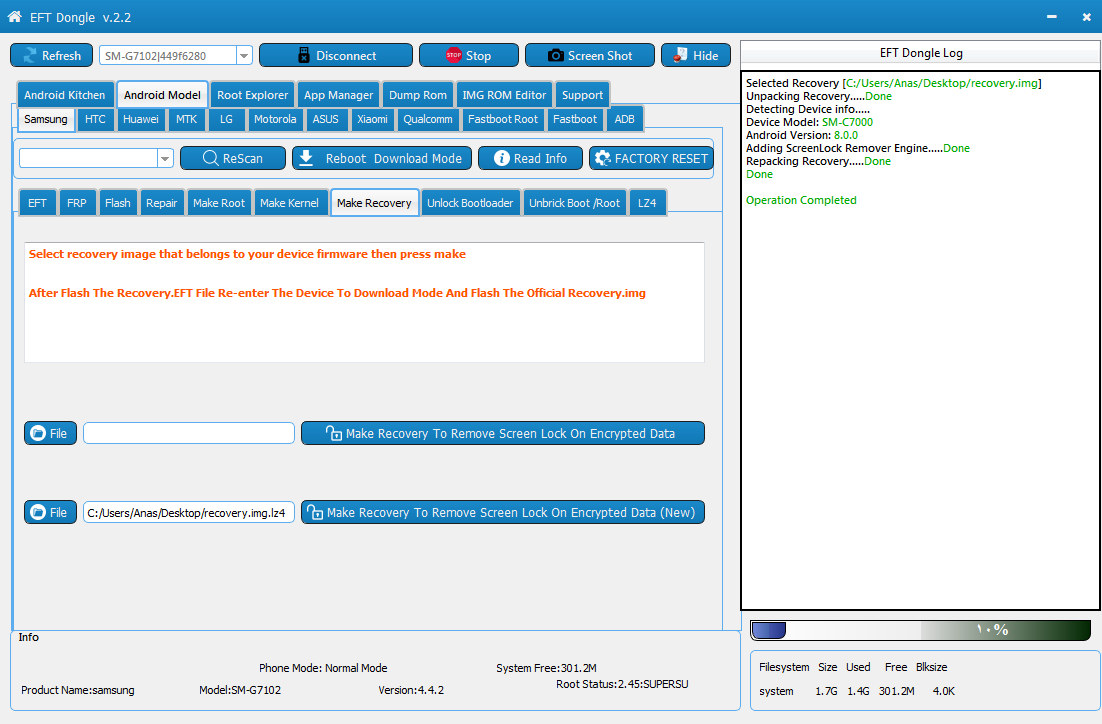Click the orange recovery instructions text box

364,302
